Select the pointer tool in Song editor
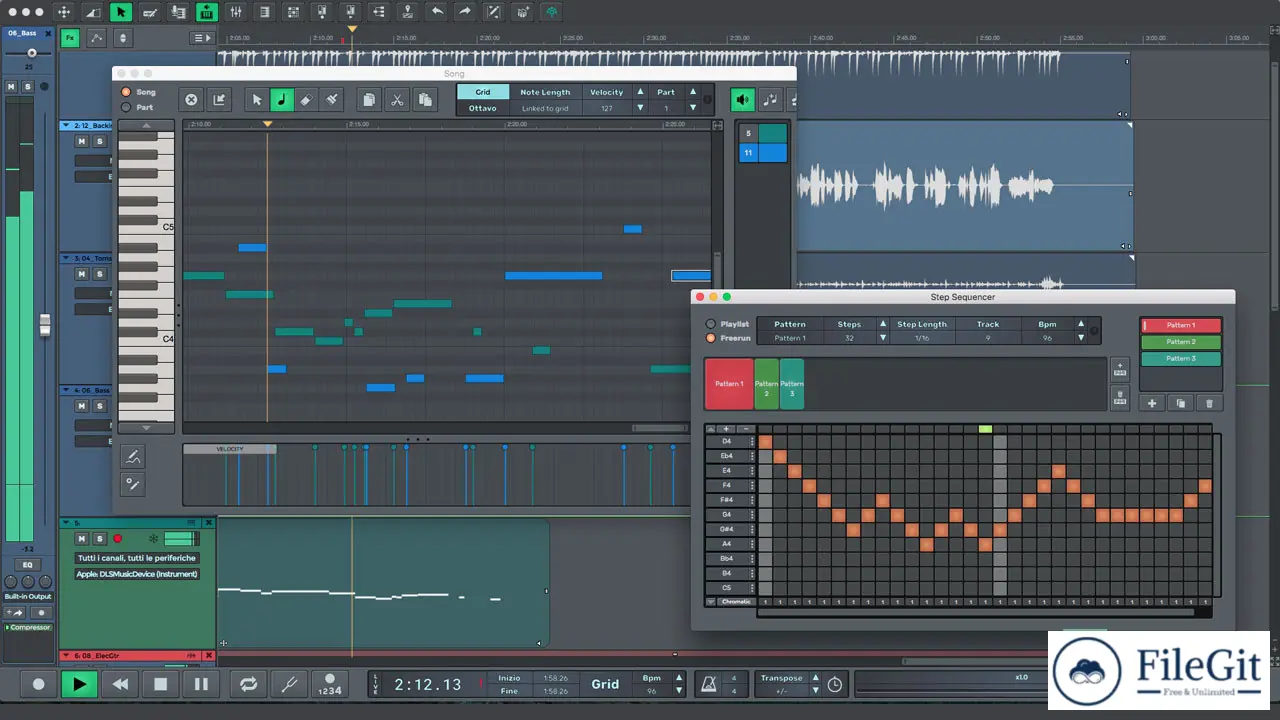 (256, 100)
